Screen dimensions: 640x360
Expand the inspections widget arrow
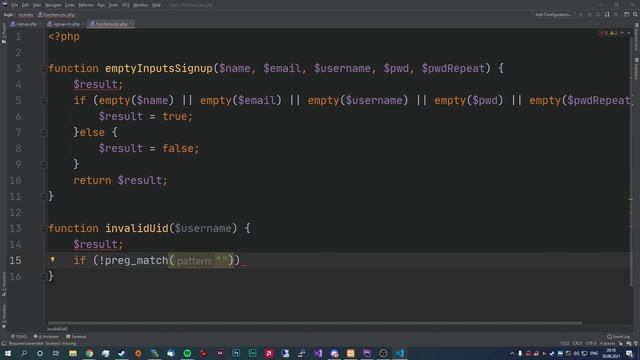coord(629,33)
